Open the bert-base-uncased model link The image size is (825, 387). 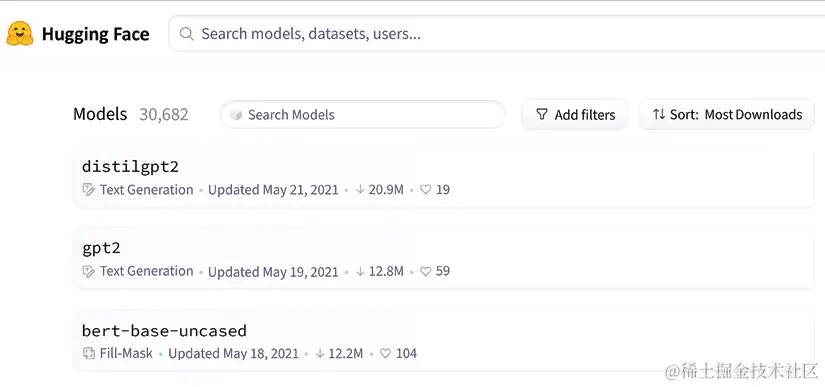coord(164,331)
